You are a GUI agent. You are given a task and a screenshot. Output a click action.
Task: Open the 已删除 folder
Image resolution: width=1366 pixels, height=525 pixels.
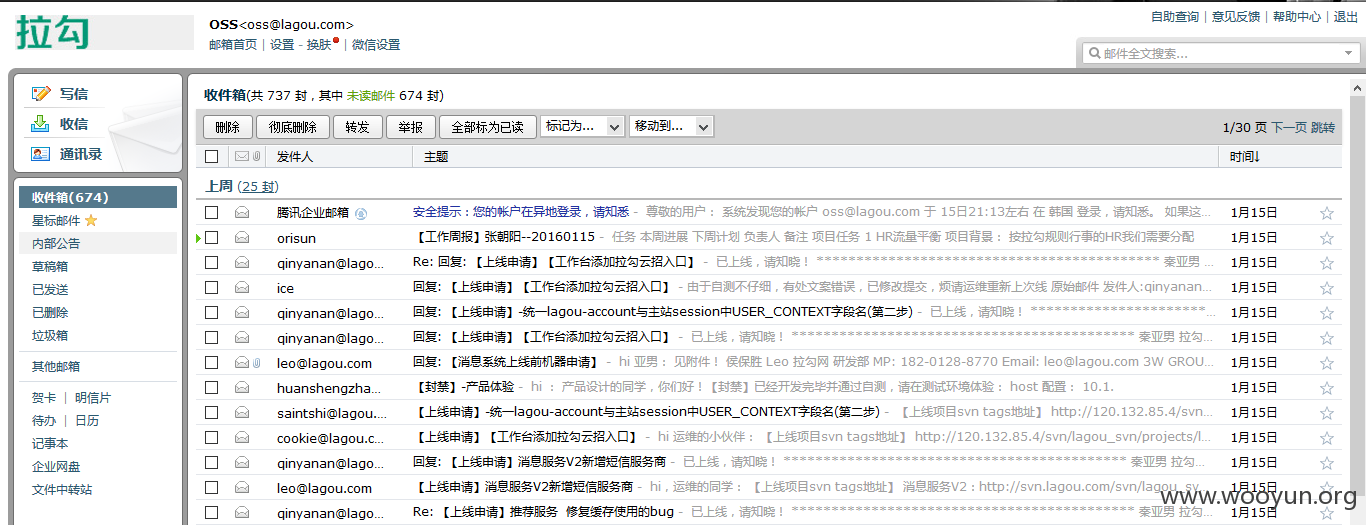click(49, 312)
